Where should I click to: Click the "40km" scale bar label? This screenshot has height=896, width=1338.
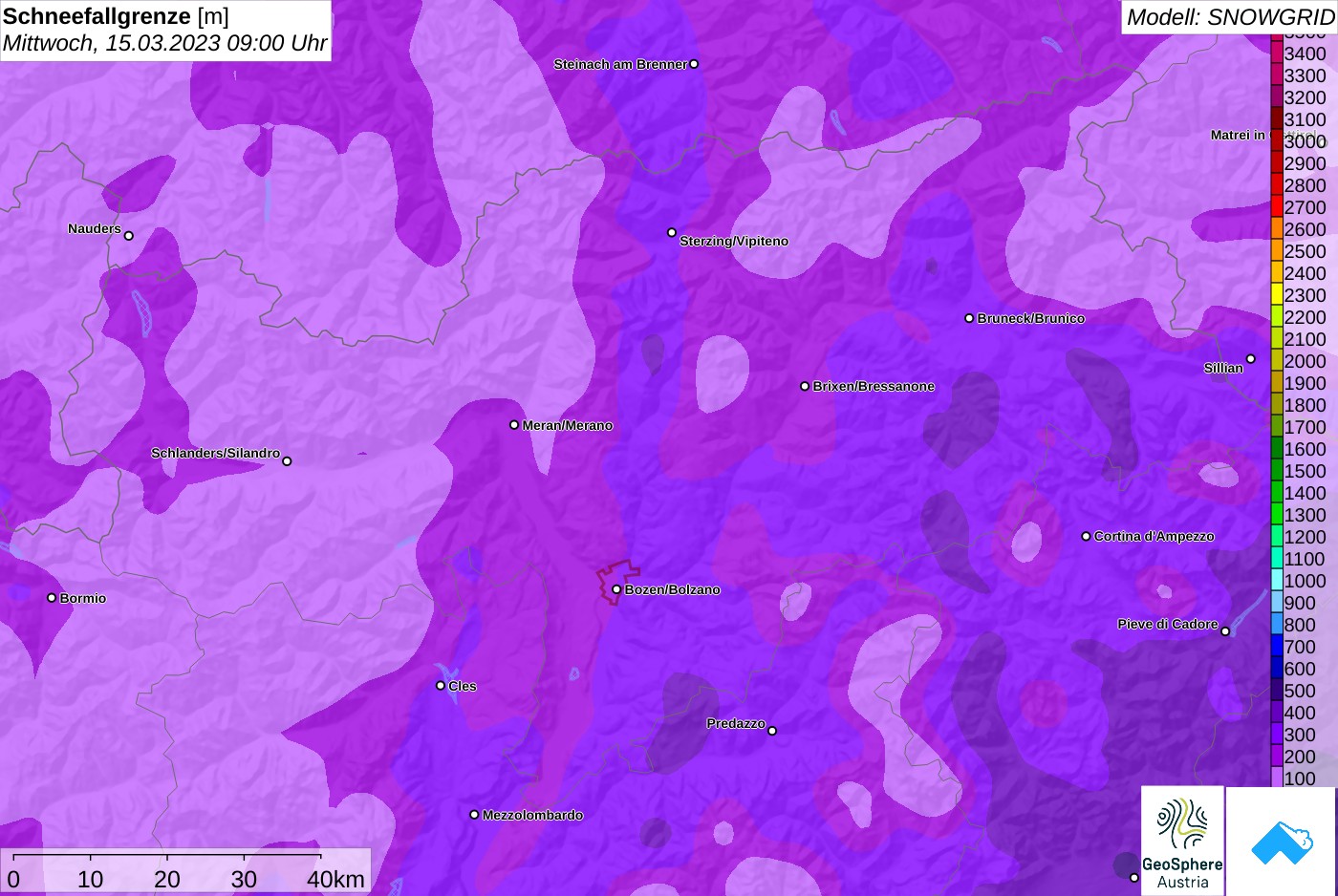[335, 879]
